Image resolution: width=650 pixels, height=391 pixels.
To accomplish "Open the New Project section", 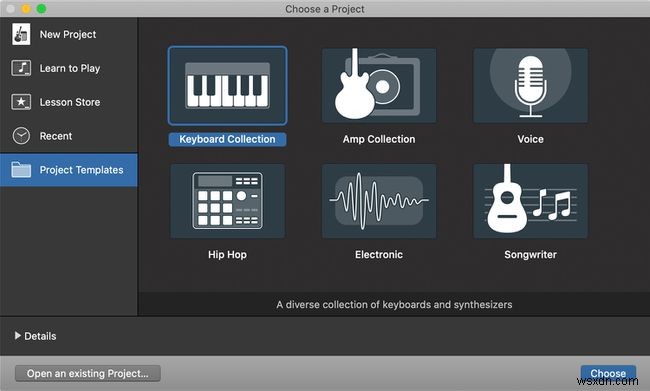I will [x=68, y=34].
